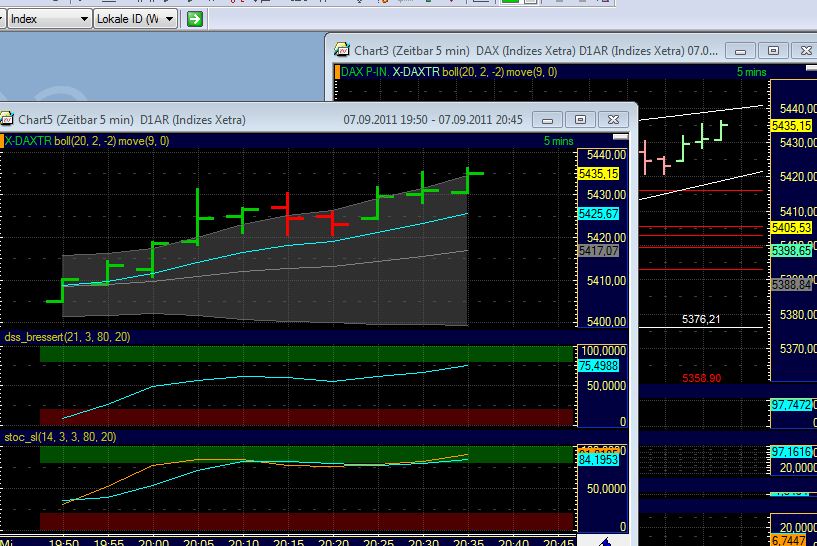Maximize the Chart3 window
Viewport: 817px width, 546px height.
pyautogui.click(x=773, y=51)
